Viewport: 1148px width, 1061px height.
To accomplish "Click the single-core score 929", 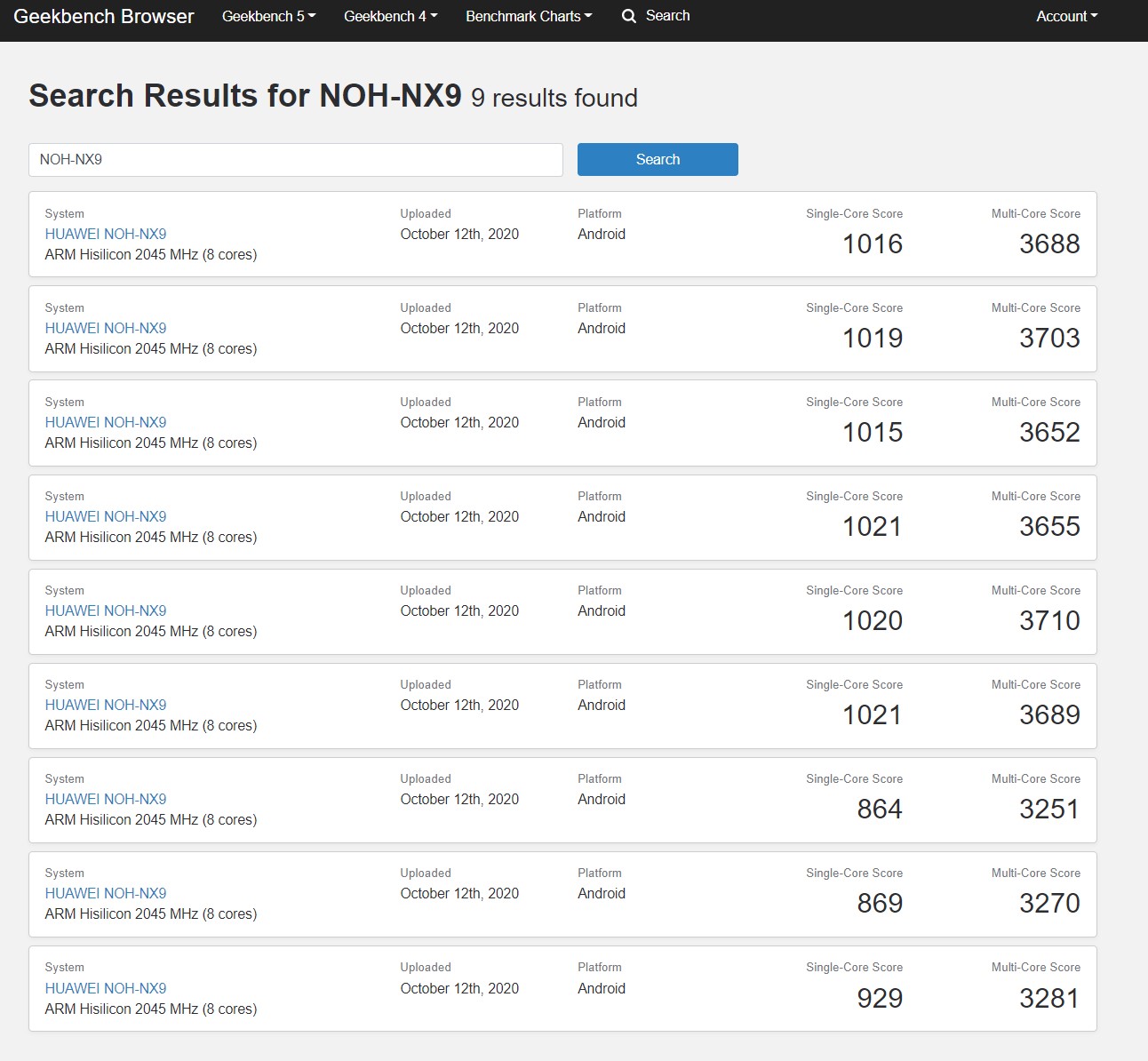I will click(x=880, y=998).
